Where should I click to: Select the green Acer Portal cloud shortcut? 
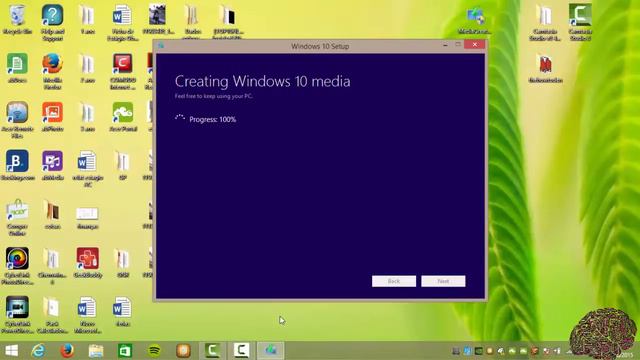click(x=122, y=116)
